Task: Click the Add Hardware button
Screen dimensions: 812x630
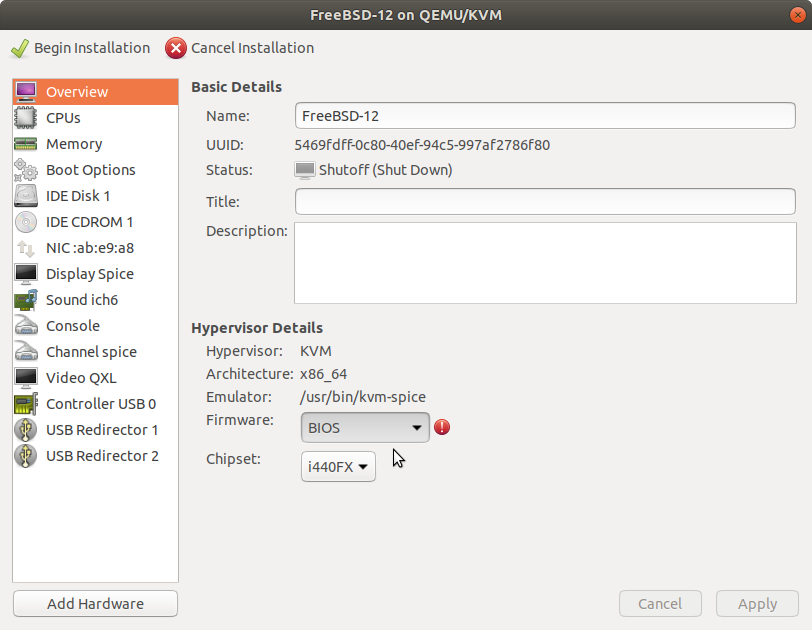Action: tap(95, 604)
